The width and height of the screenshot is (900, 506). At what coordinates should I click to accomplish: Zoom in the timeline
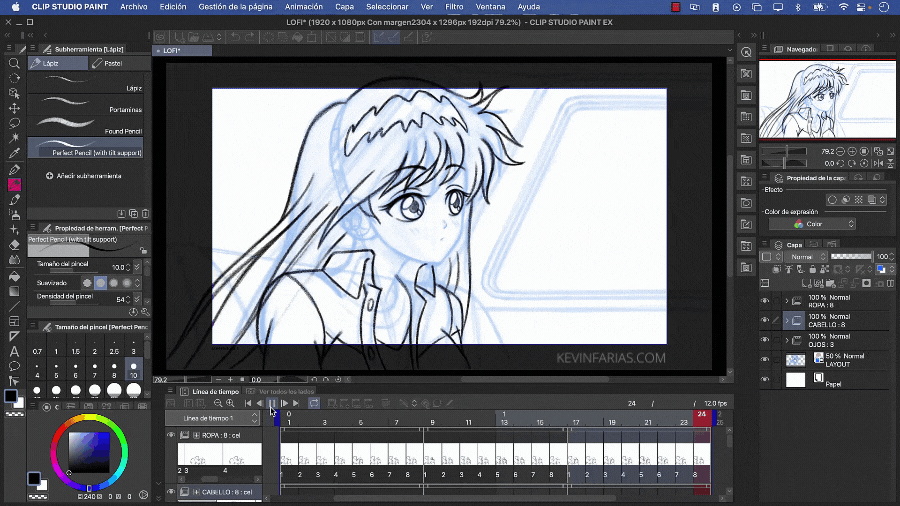point(230,403)
